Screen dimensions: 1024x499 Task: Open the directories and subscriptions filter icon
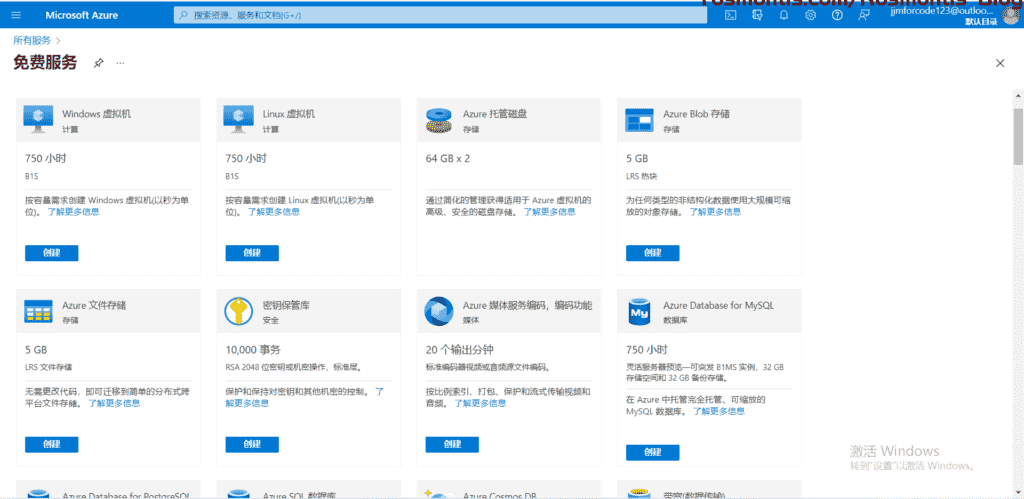[758, 15]
